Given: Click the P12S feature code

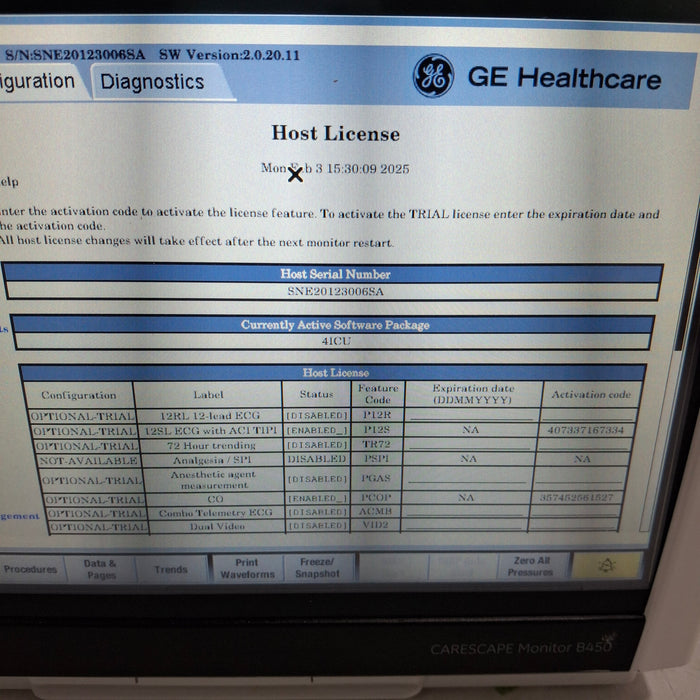Looking at the screenshot, I should [x=377, y=429].
